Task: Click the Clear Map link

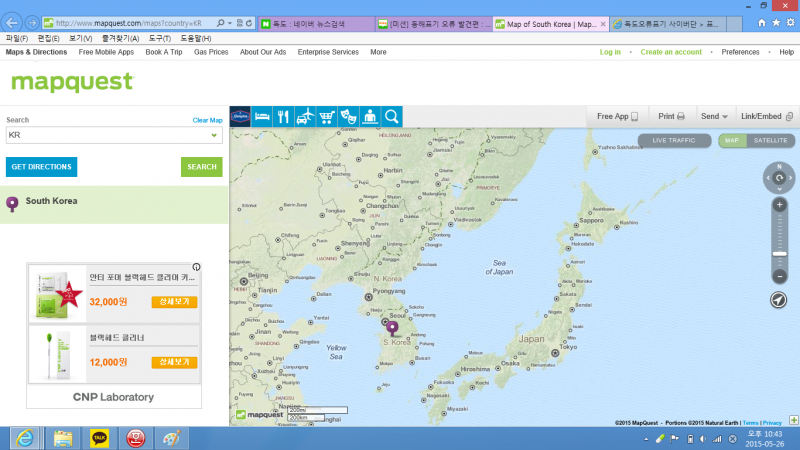Action: click(x=207, y=120)
